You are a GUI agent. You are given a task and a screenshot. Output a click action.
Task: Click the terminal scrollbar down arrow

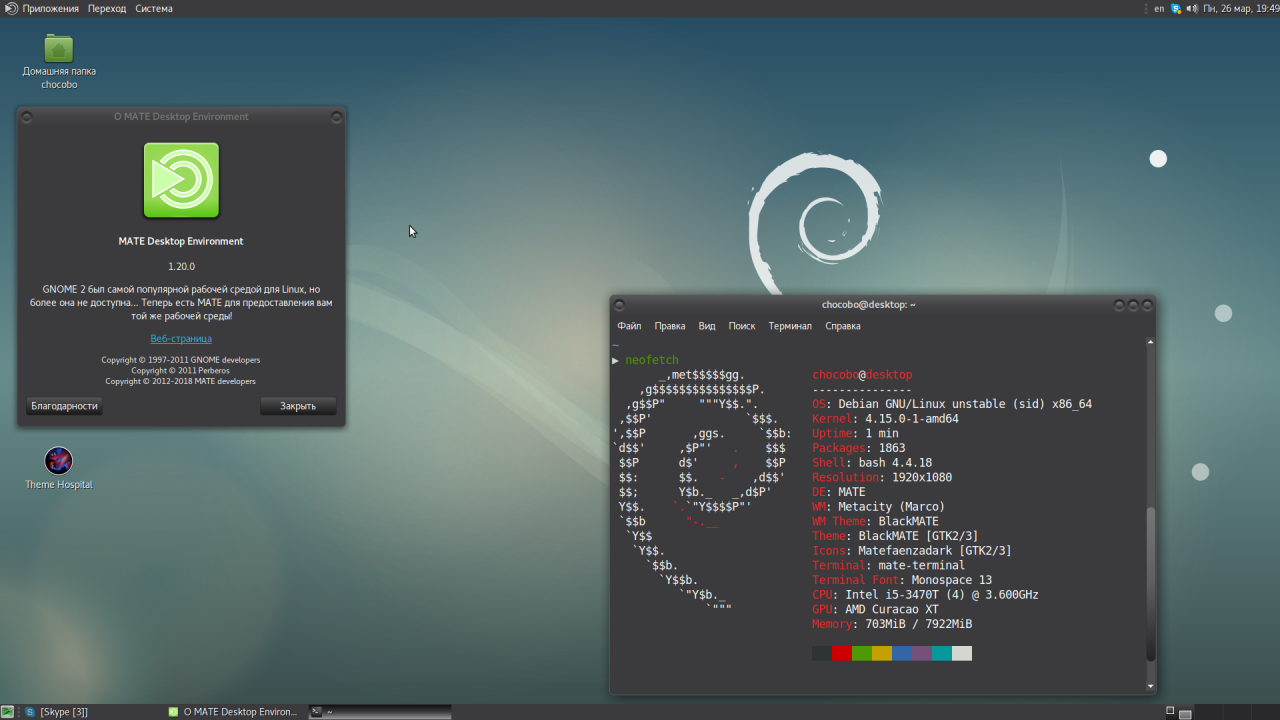point(1150,687)
